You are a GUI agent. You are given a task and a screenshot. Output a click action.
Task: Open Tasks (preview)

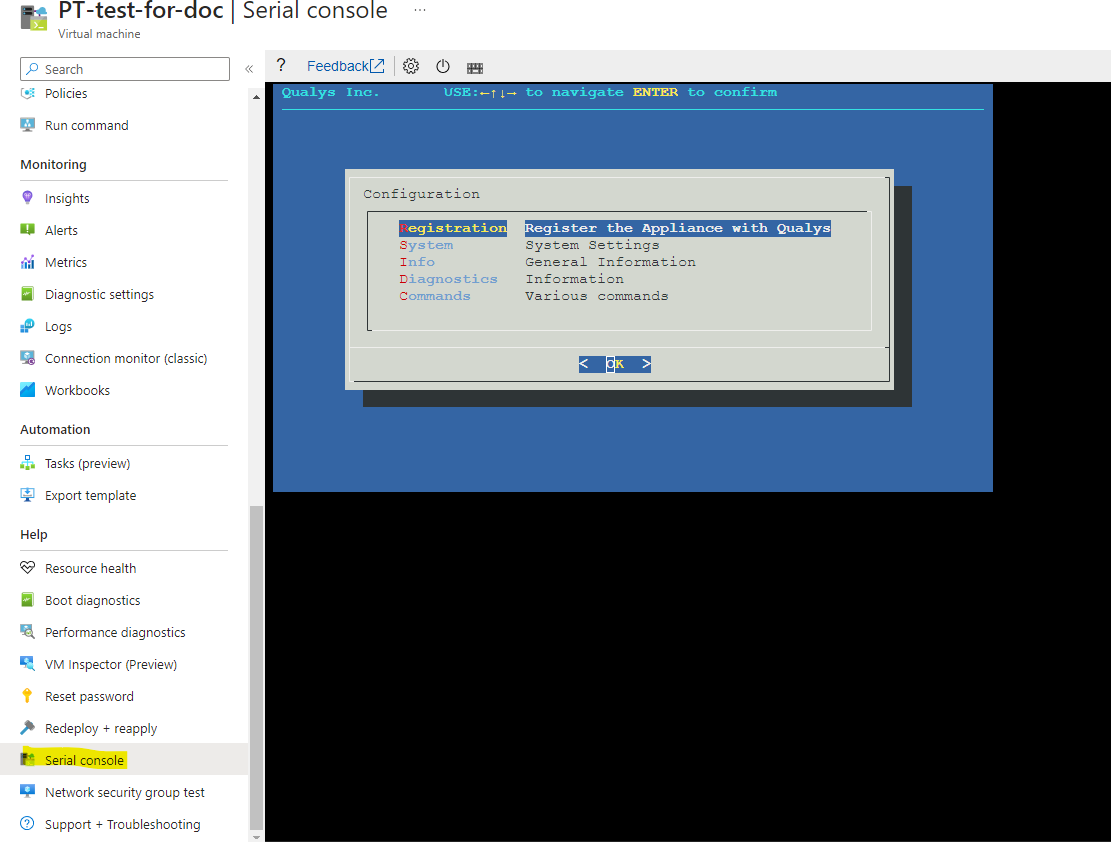click(x=88, y=464)
